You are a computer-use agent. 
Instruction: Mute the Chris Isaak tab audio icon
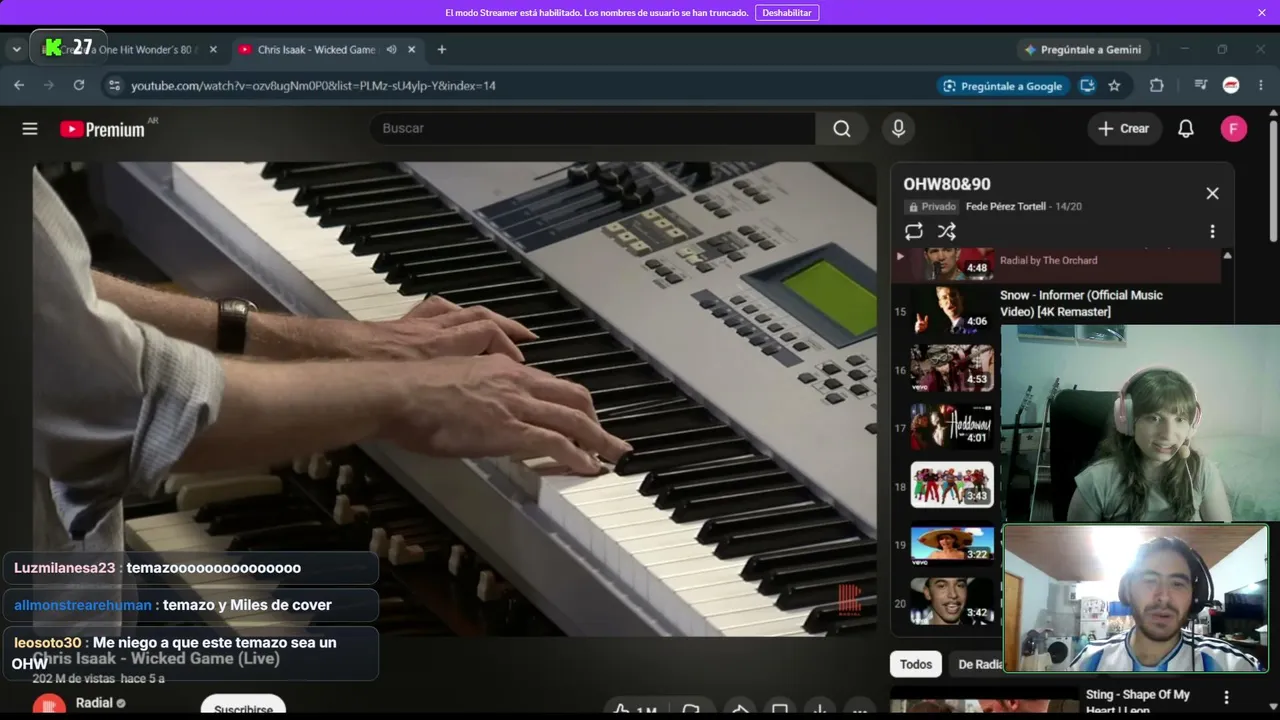(392, 49)
